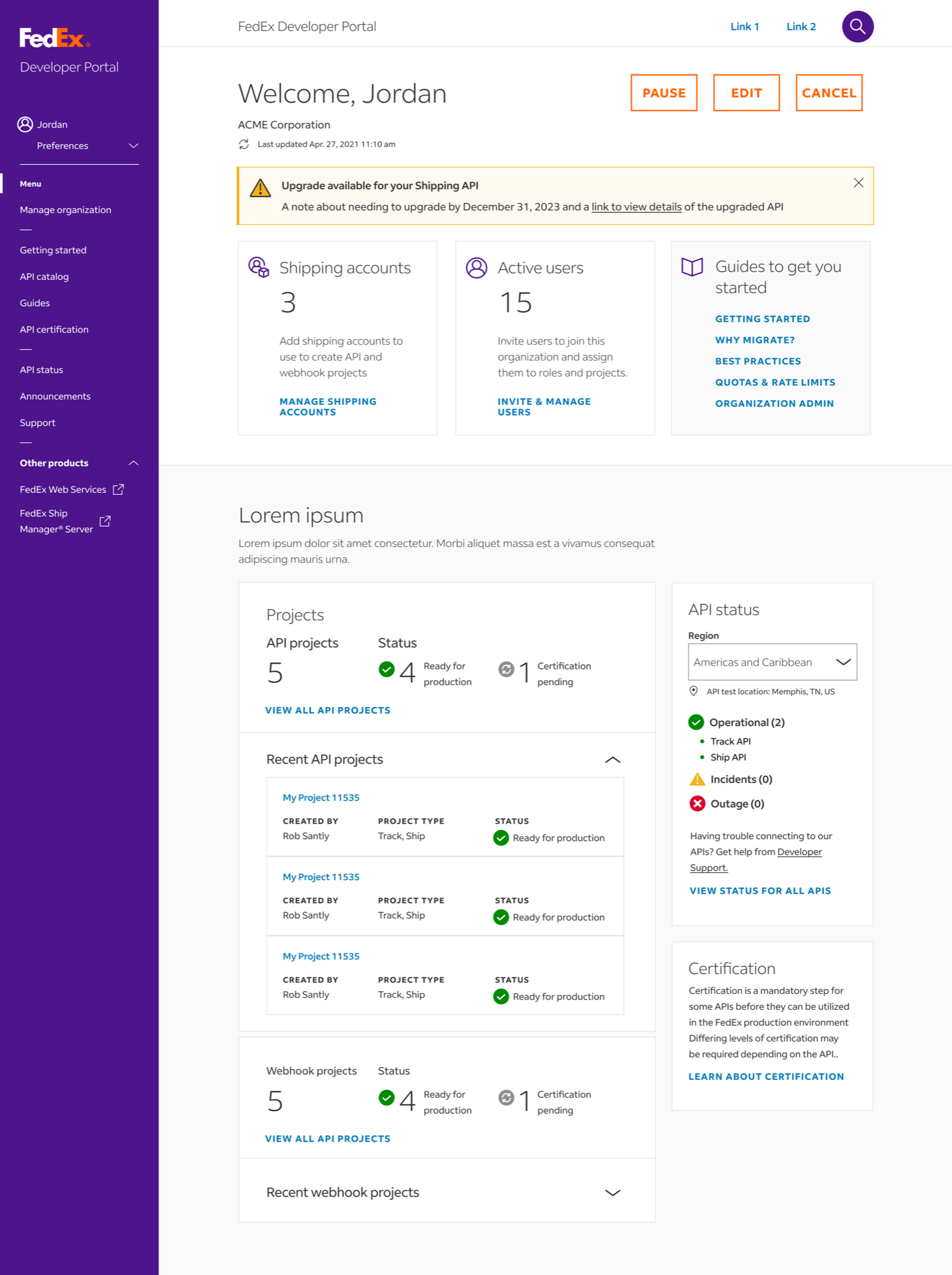The width and height of the screenshot is (952, 1275).
Task: Open Support in the sidebar
Action: click(x=38, y=423)
